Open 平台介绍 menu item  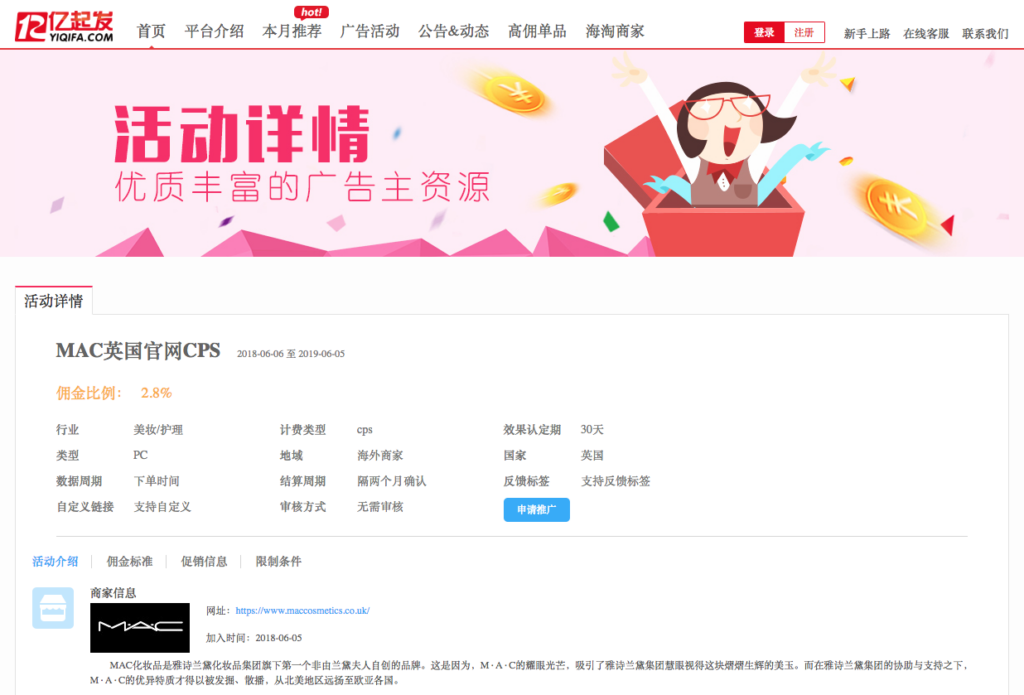214,31
